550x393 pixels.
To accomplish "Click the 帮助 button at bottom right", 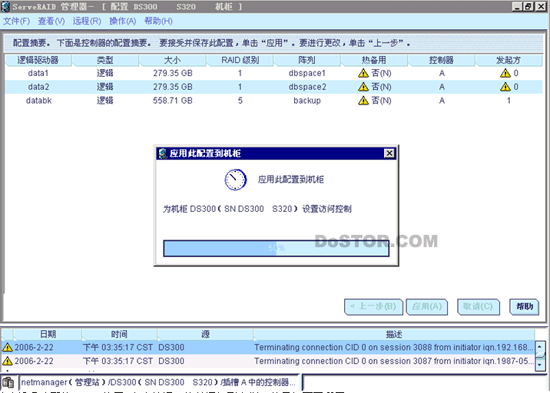I will click(524, 307).
